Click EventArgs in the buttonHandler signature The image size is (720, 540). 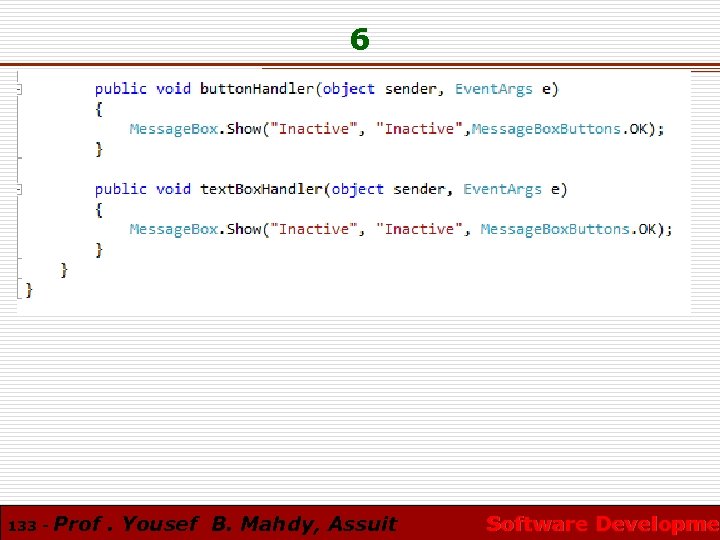494,89
